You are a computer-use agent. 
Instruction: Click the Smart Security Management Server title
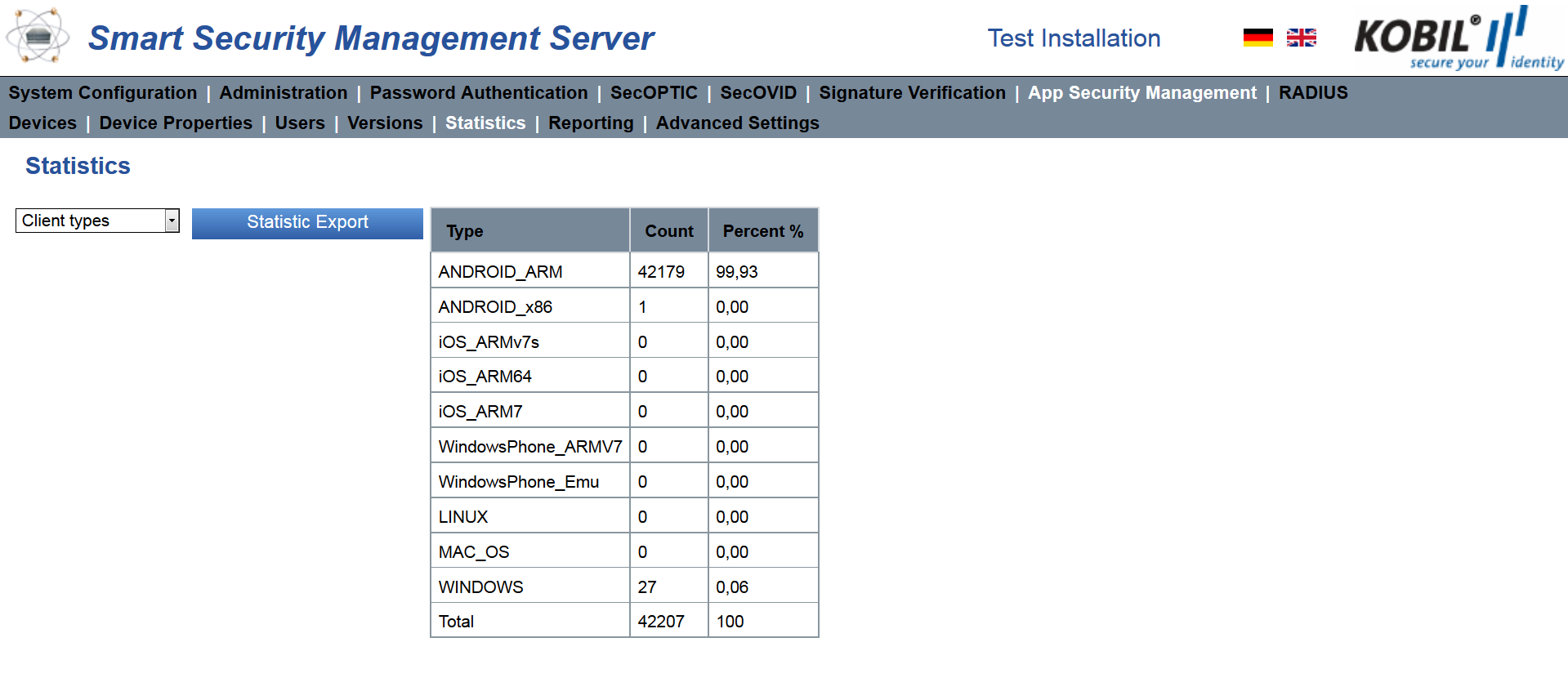[x=371, y=38]
